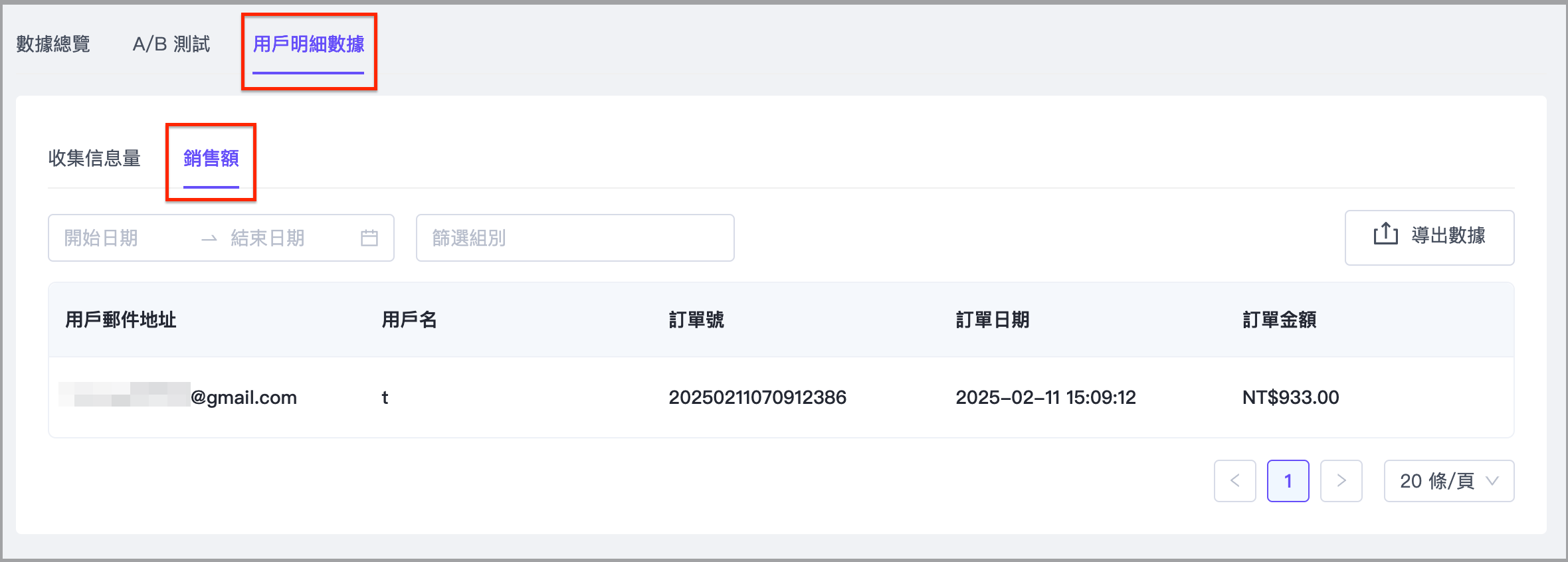Image resolution: width=1568 pixels, height=562 pixels.
Task: Select the 用戶明細數據 tab
Action: pyautogui.click(x=308, y=44)
